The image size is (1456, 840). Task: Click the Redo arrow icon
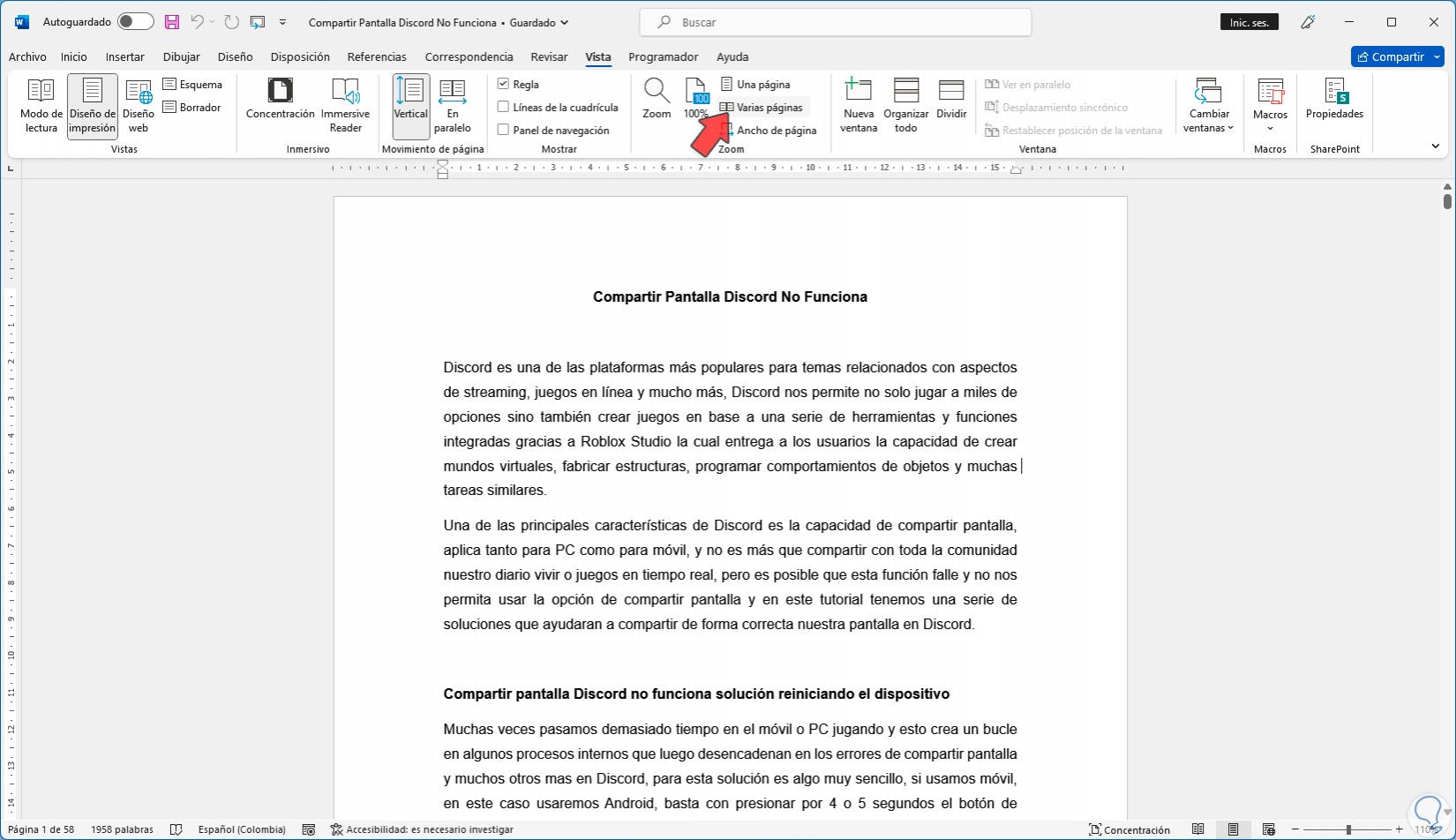(x=231, y=22)
